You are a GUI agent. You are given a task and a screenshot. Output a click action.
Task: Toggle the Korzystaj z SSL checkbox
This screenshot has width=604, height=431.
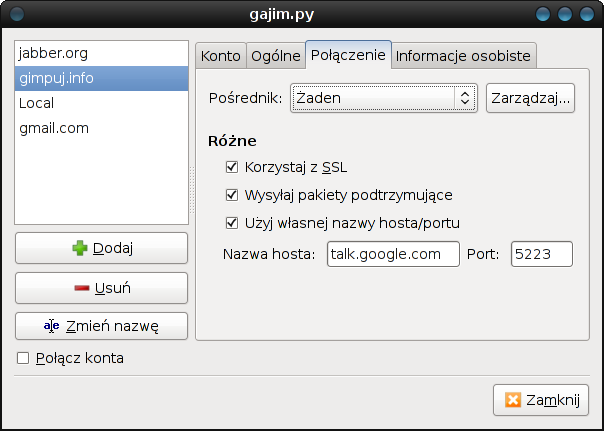[x=232, y=167]
